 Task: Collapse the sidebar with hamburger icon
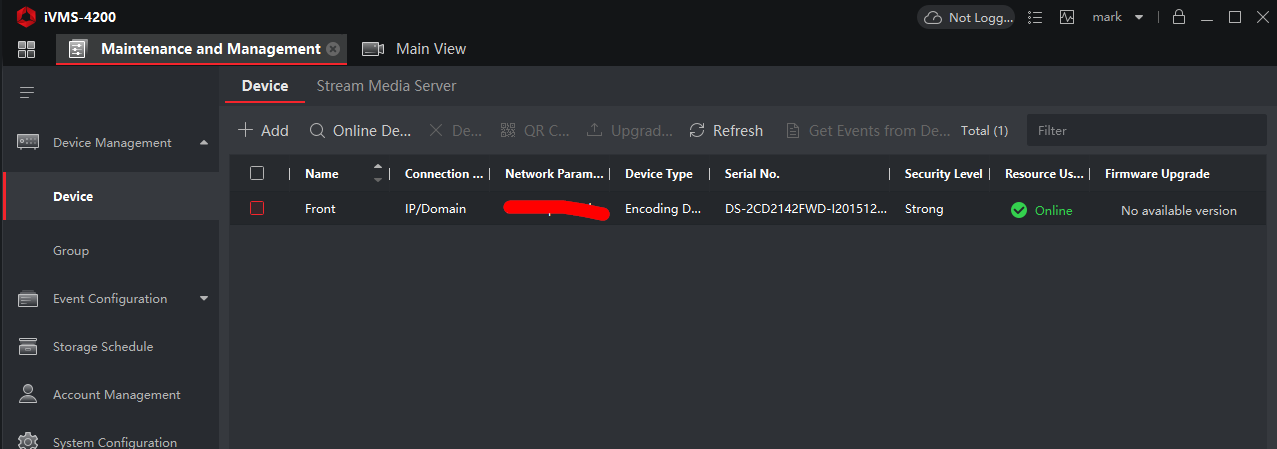point(27,93)
